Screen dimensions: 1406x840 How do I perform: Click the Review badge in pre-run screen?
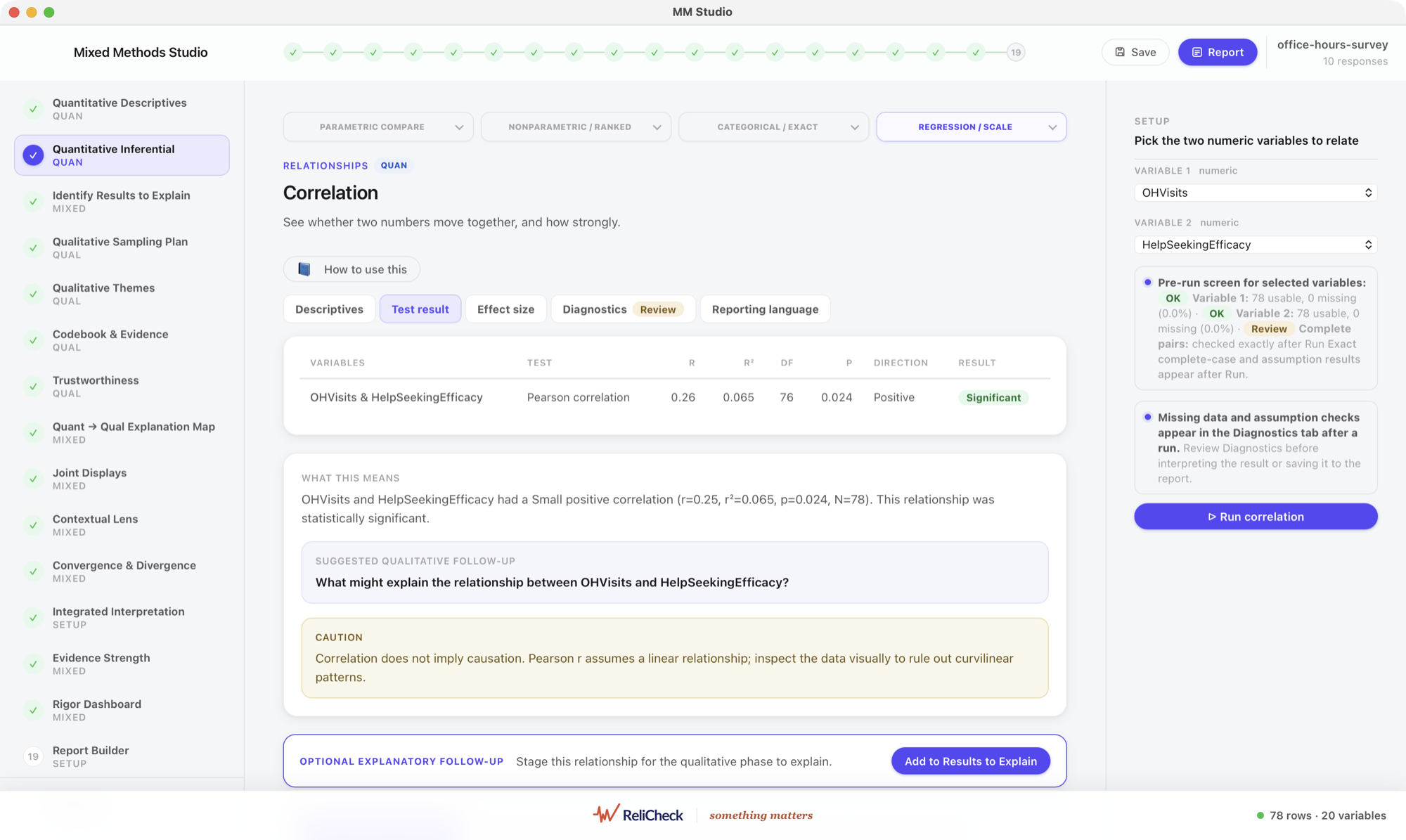1268,329
